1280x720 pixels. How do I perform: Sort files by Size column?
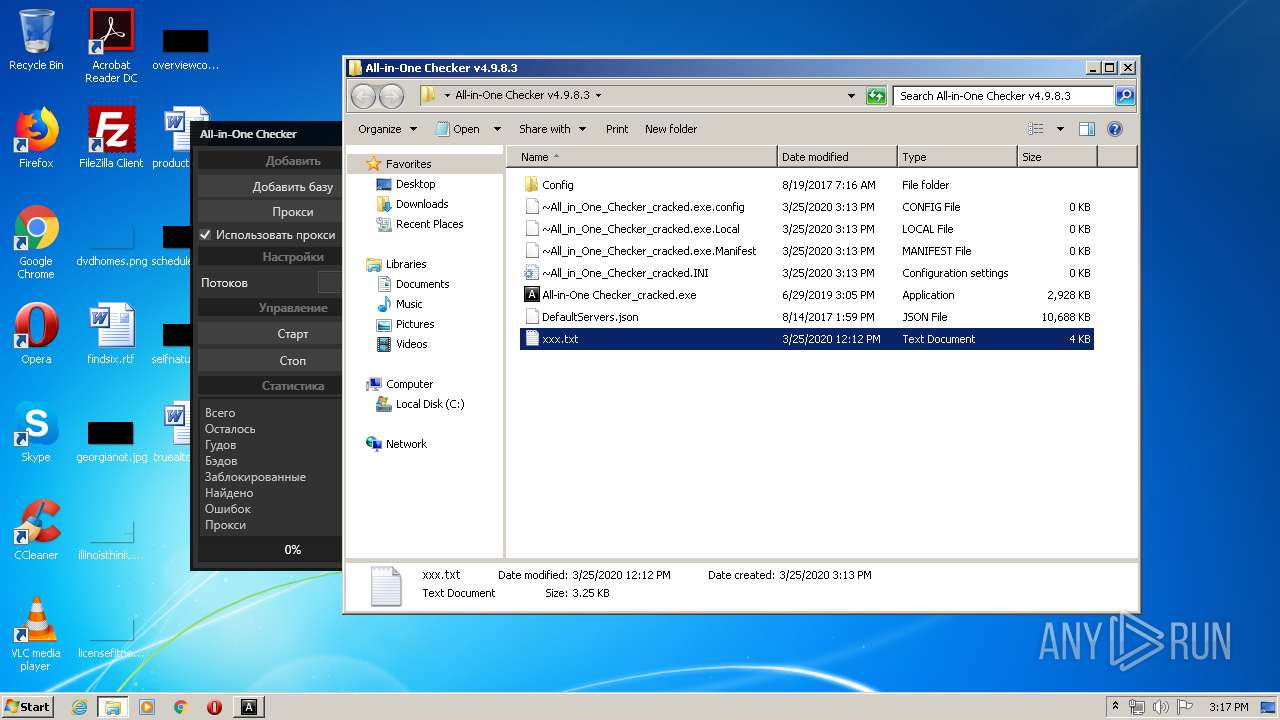pyautogui.click(x=1057, y=157)
